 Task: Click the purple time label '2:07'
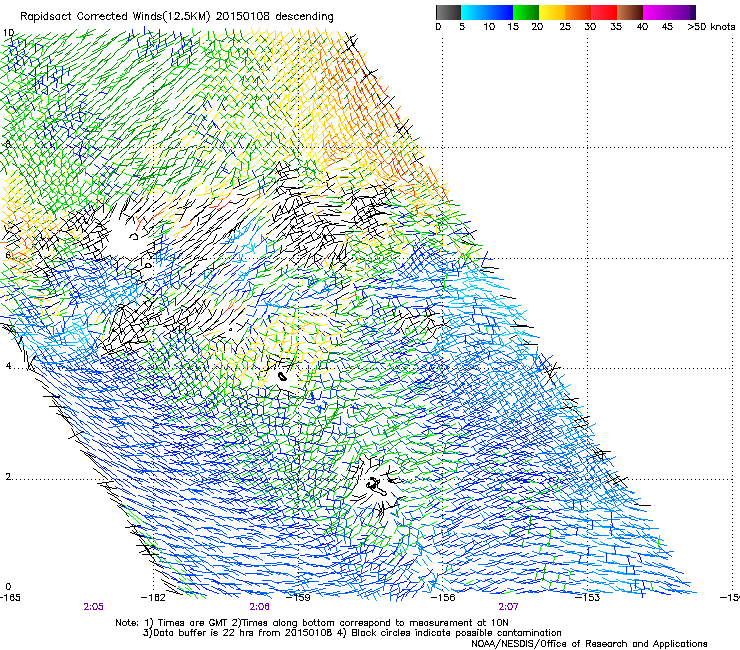[x=508, y=607]
